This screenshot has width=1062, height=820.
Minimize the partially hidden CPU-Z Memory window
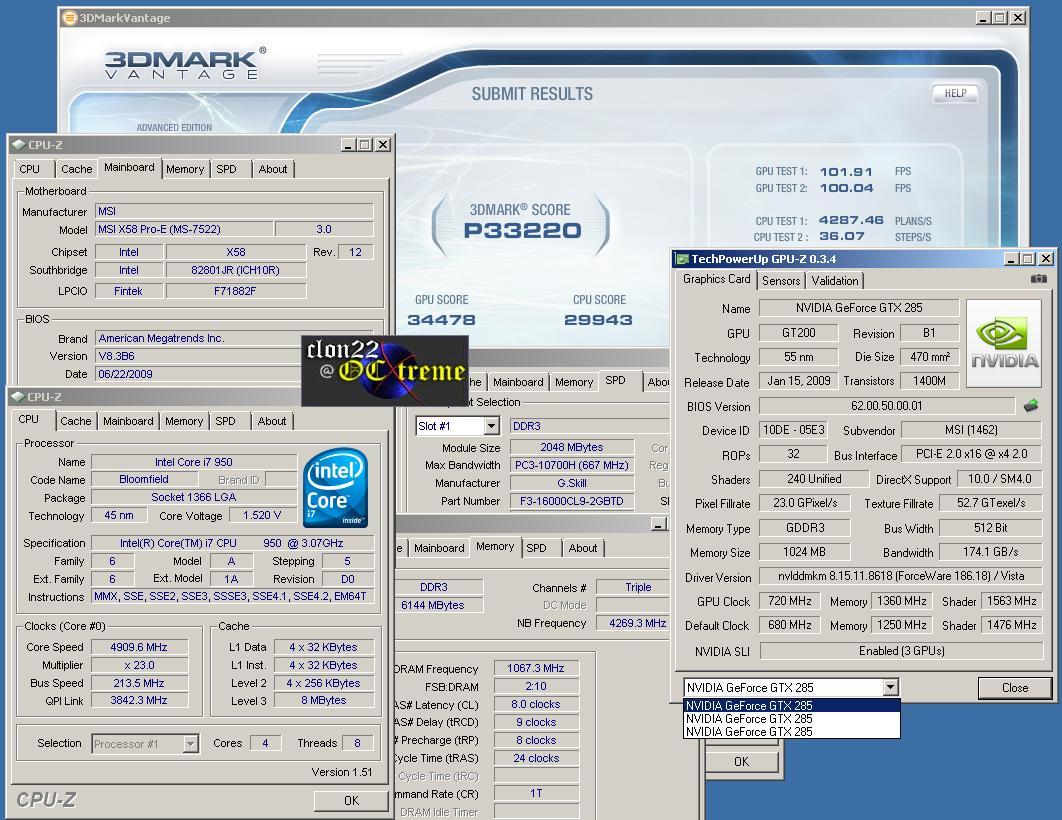[658, 524]
